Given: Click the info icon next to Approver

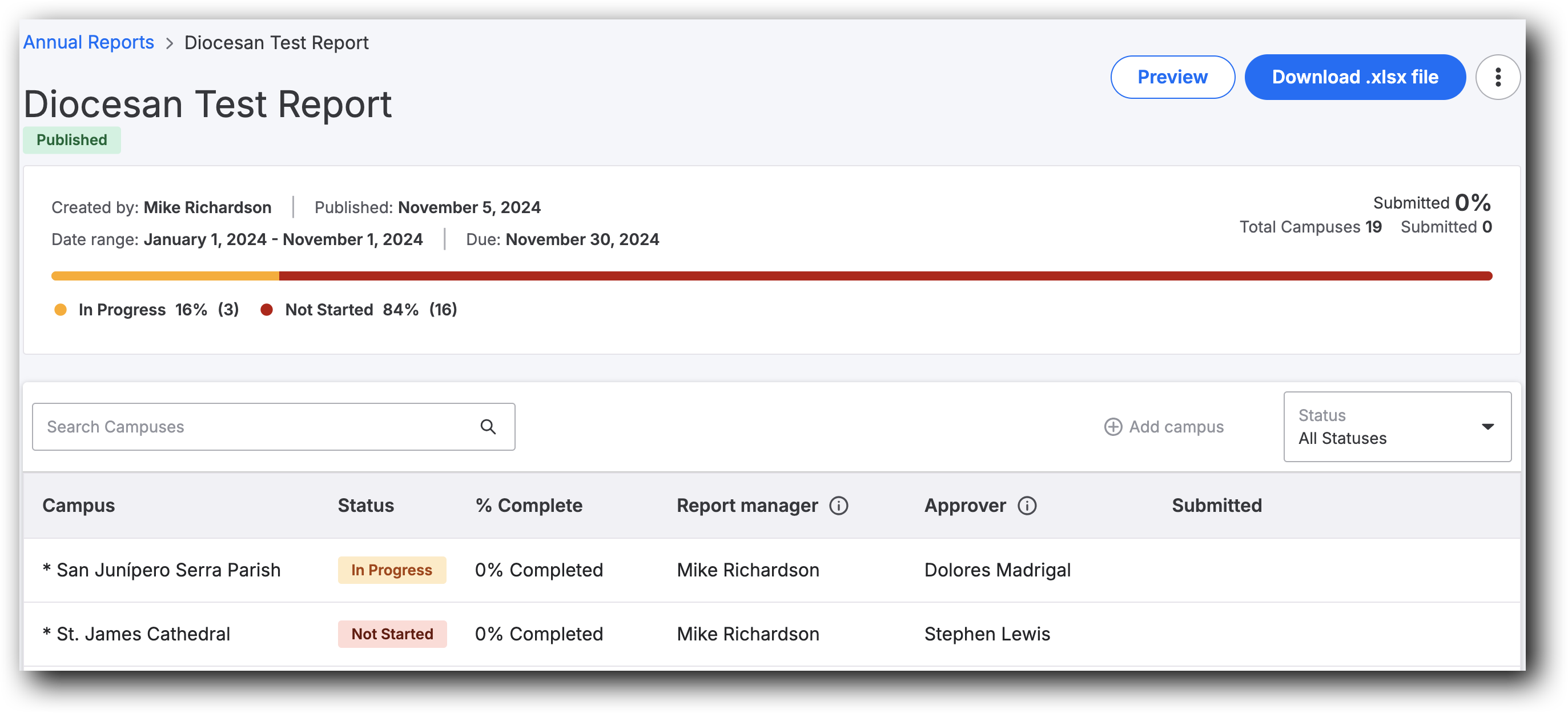Looking at the screenshot, I should pyautogui.click(x=1027, y=506).
